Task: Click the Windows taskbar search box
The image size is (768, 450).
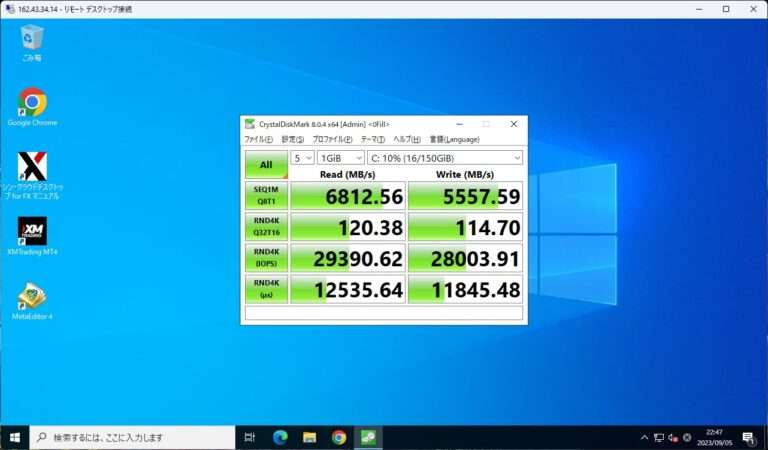Action: pyautogui.click(x=133, y=438)
